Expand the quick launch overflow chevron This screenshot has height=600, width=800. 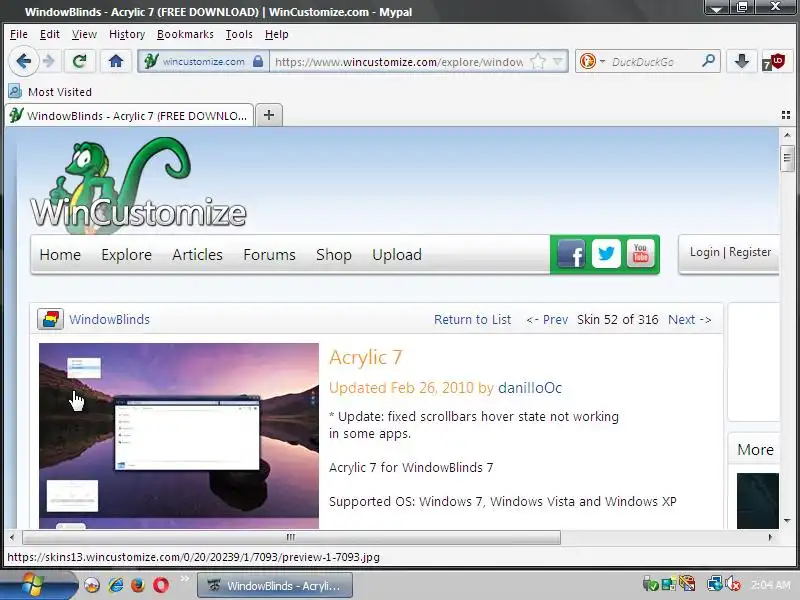point(184,578)
